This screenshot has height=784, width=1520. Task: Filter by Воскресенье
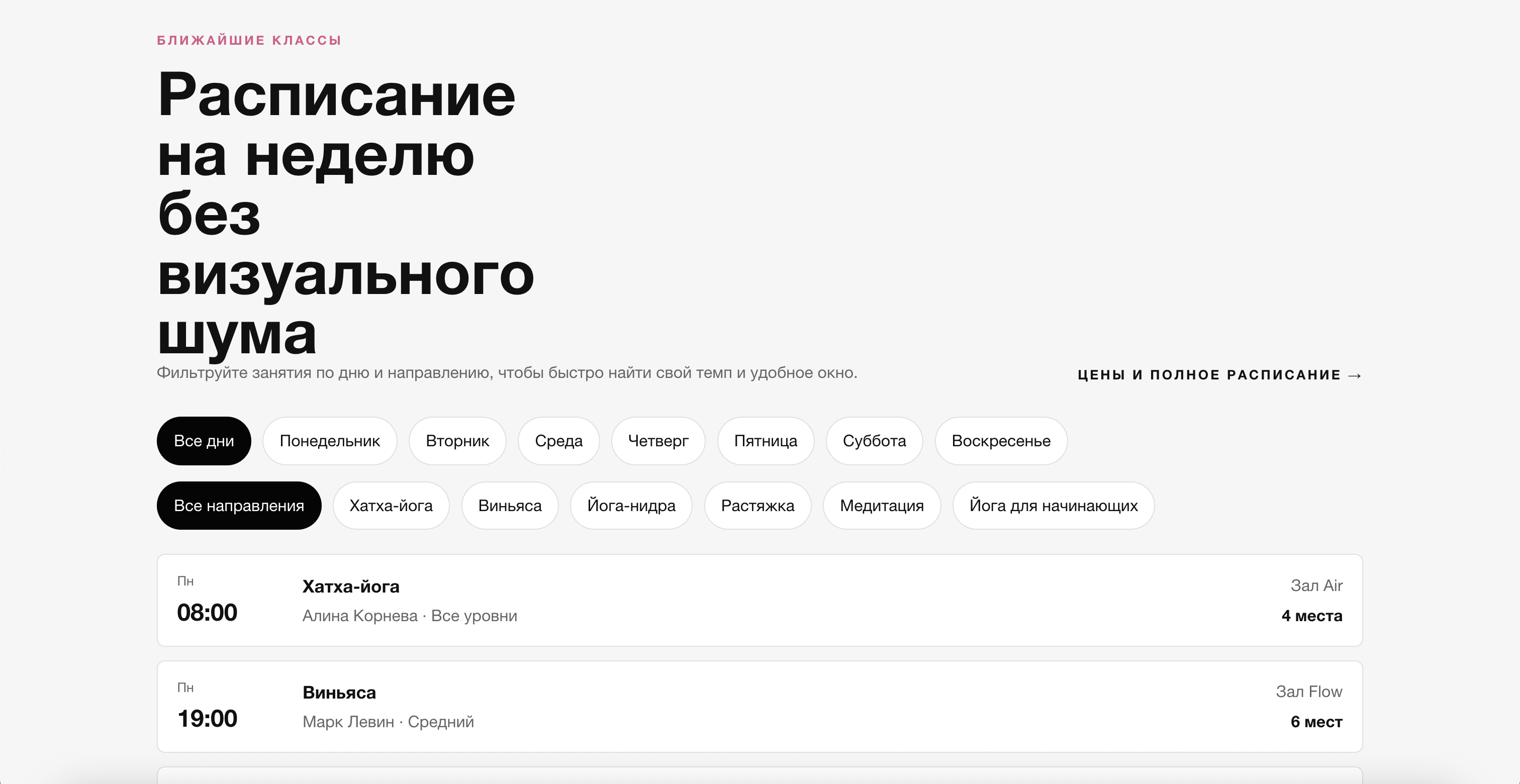(1001, 441)
